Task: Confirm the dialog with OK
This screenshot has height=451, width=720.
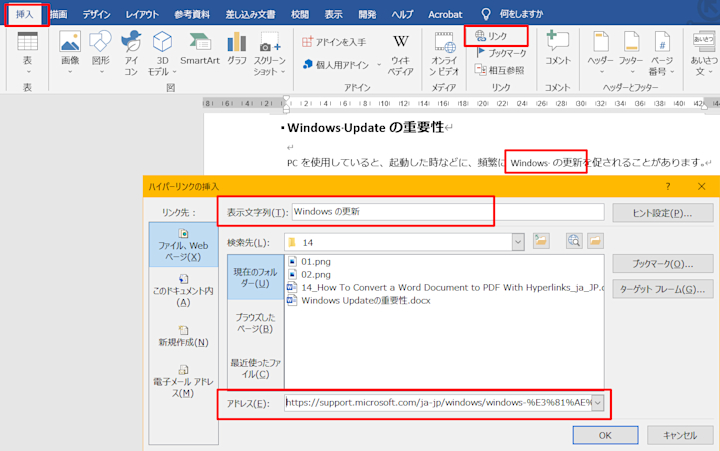Action: pos(605,435)
